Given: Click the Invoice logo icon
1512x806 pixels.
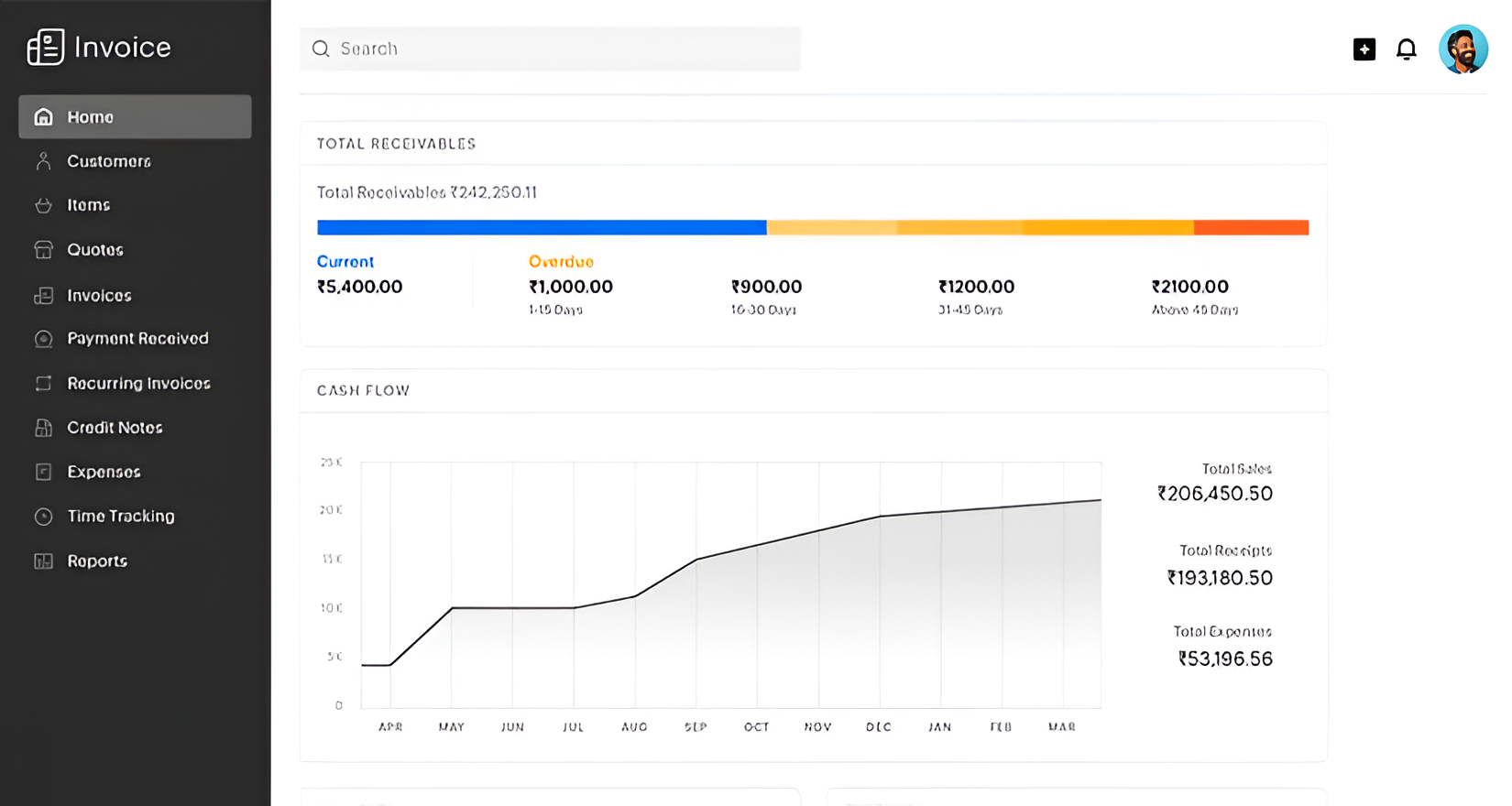Looking at the screenshot, I should coord(45,47).
